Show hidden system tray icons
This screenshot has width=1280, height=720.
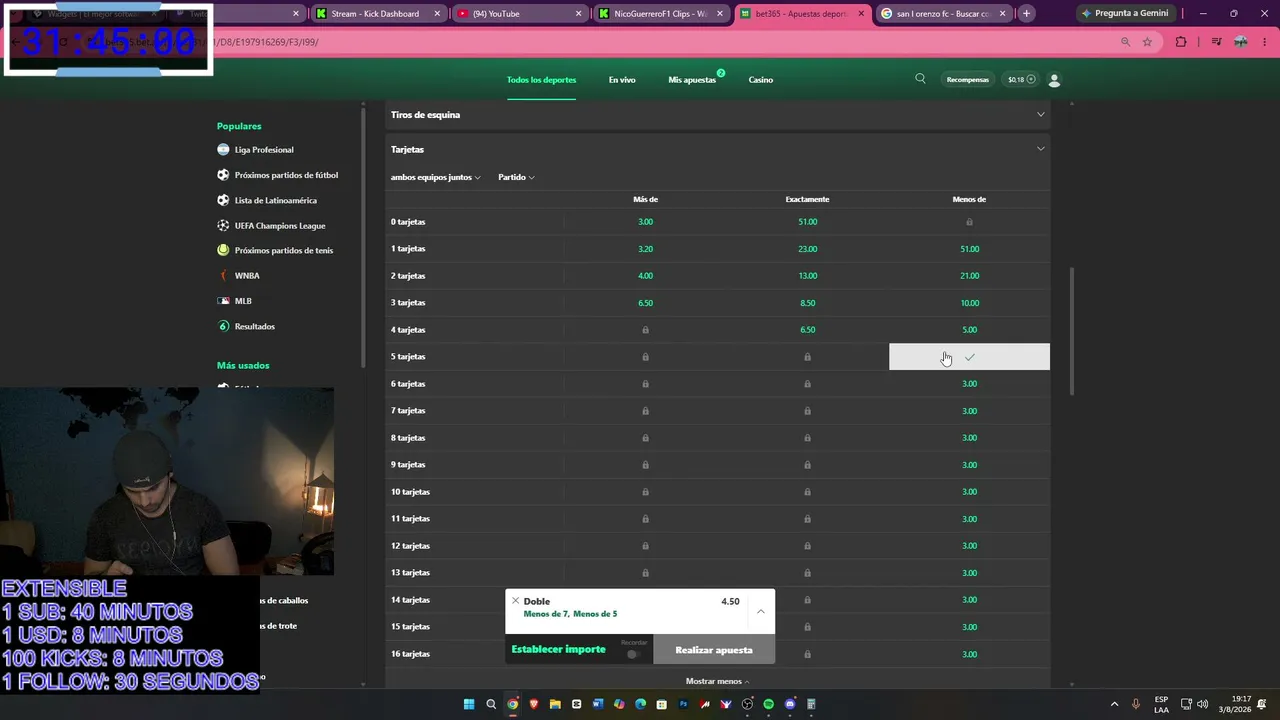(x=1114, y=704)
